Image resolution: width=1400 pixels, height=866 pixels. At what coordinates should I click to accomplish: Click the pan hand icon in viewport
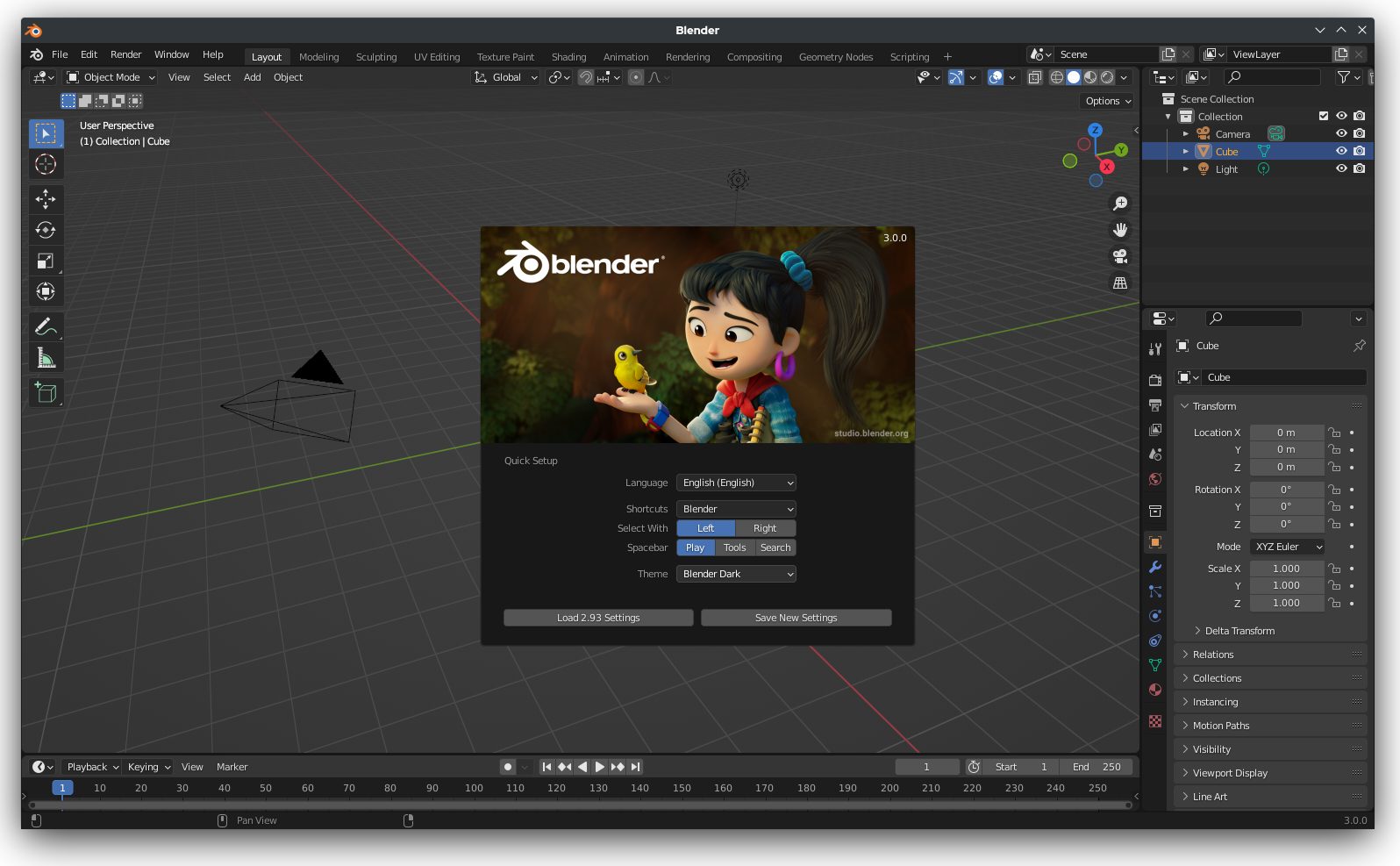point(1120,230)
